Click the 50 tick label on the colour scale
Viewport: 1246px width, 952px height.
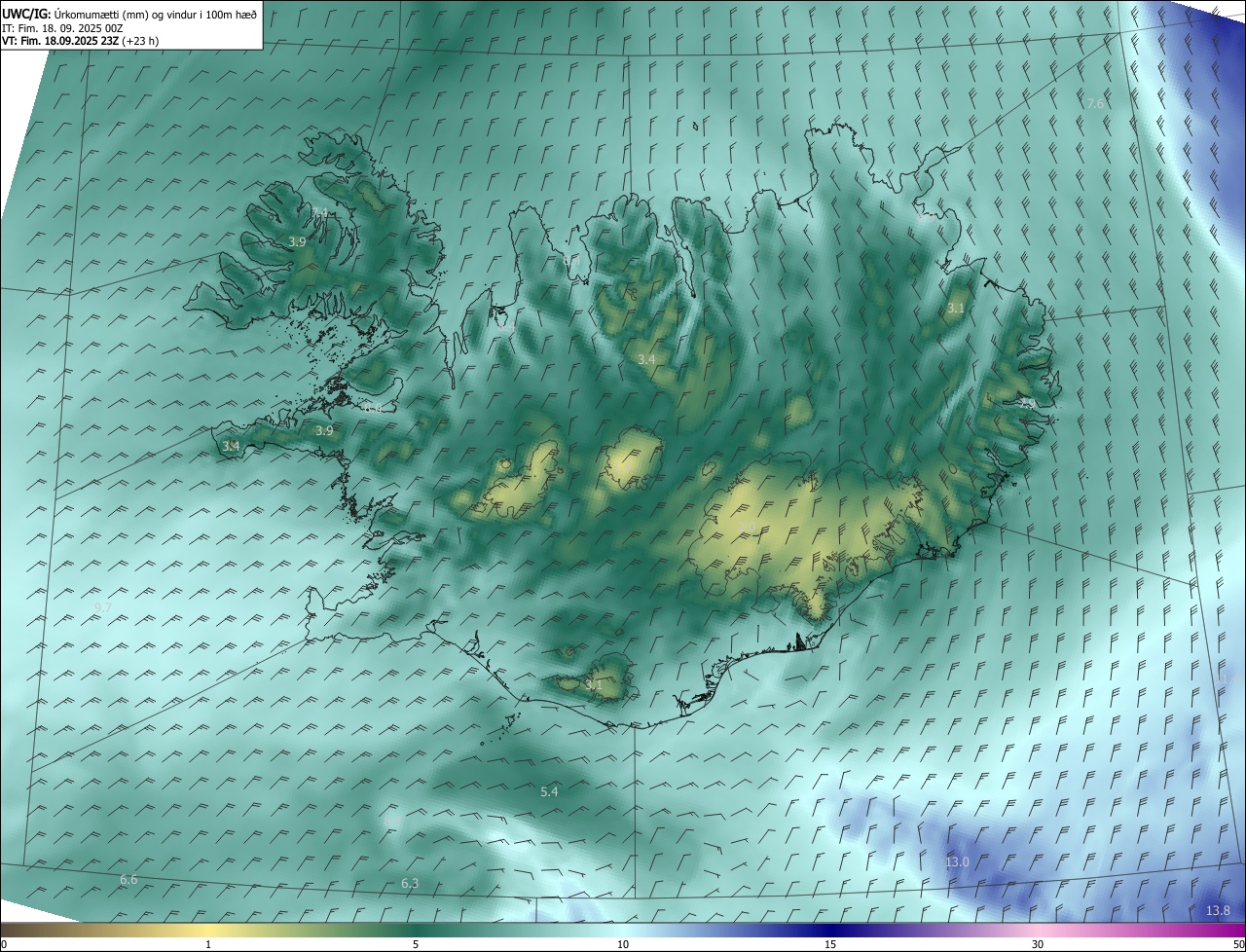1238,945
